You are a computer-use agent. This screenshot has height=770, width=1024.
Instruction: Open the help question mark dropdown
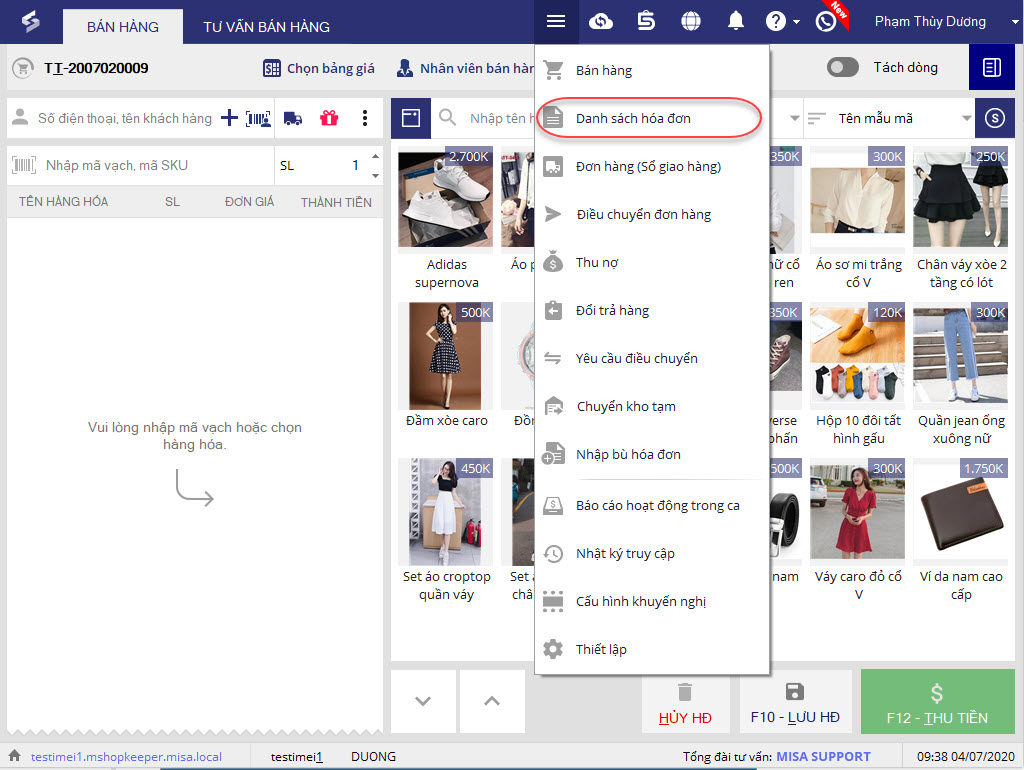(x=782, y=21)
